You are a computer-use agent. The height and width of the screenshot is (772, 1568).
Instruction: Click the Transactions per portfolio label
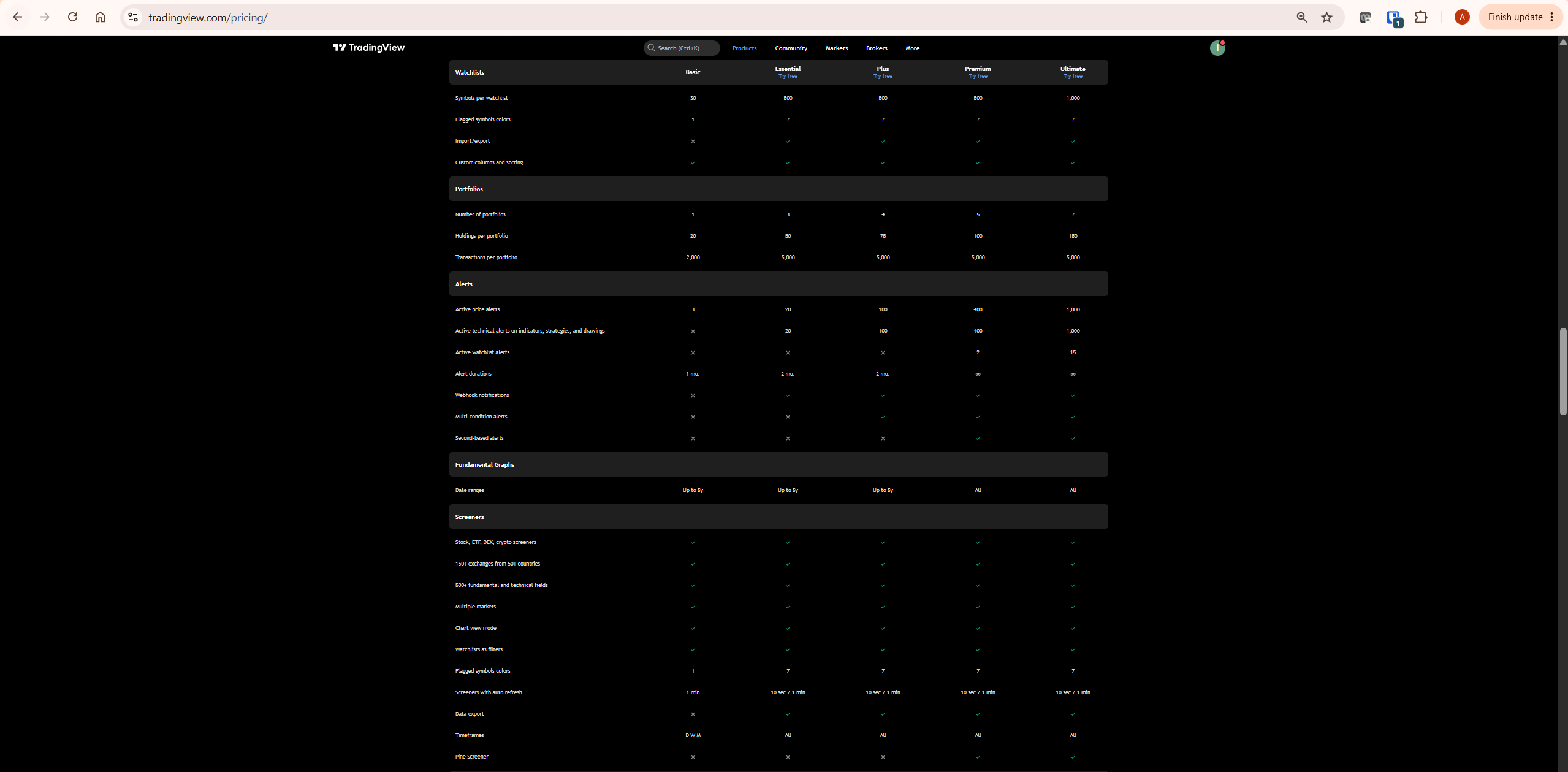click(x=486, y=257)
